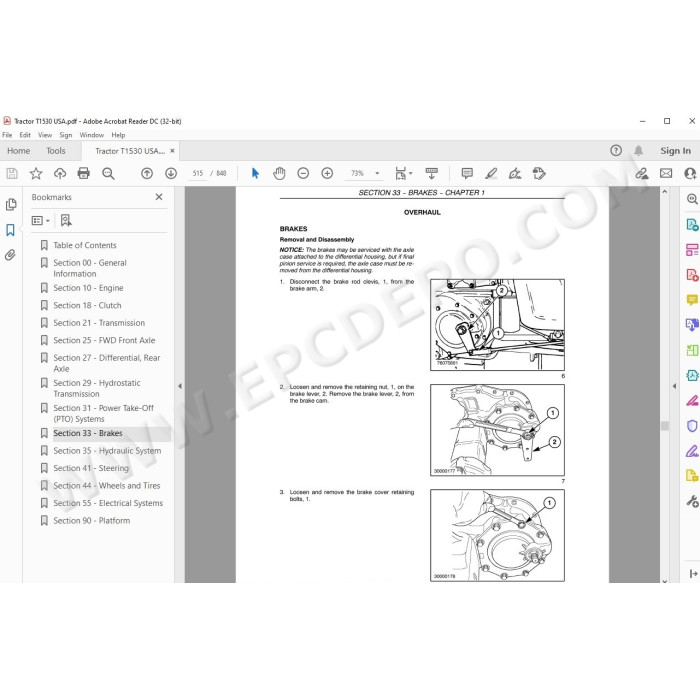Image resolution: width=700 pixels, height=700 pixels.
Task: Expand the right pane with arrow icon
Action: click(693, 573)
